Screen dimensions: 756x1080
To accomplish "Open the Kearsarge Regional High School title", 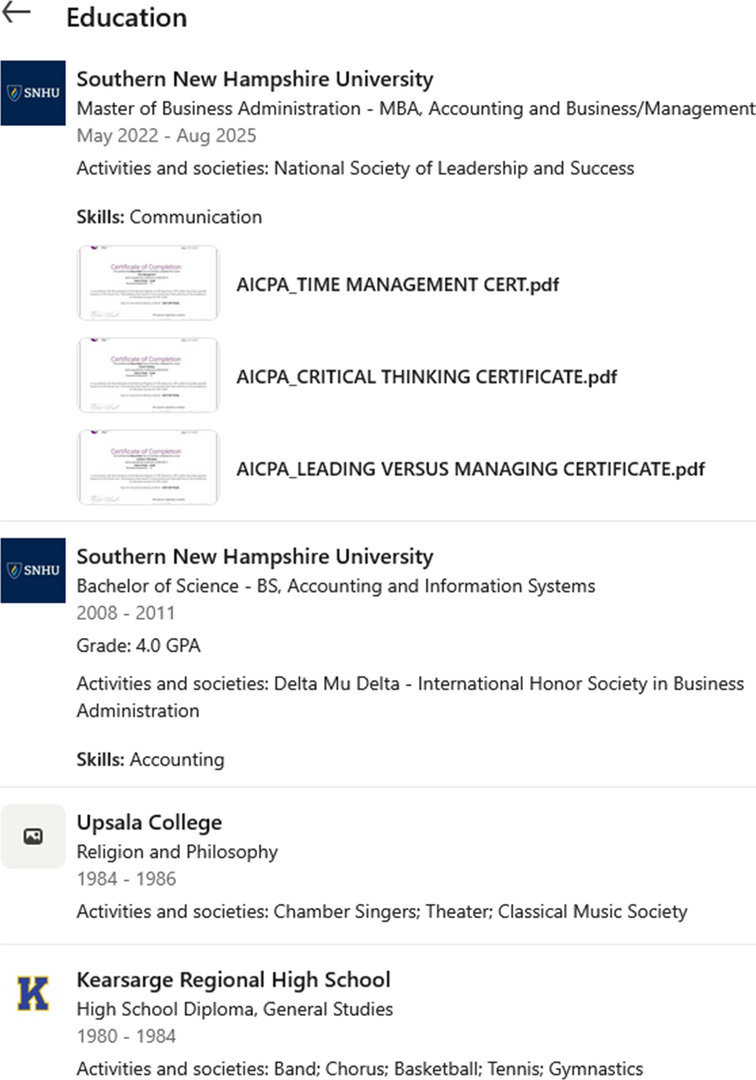I will (x=233, y=980).
